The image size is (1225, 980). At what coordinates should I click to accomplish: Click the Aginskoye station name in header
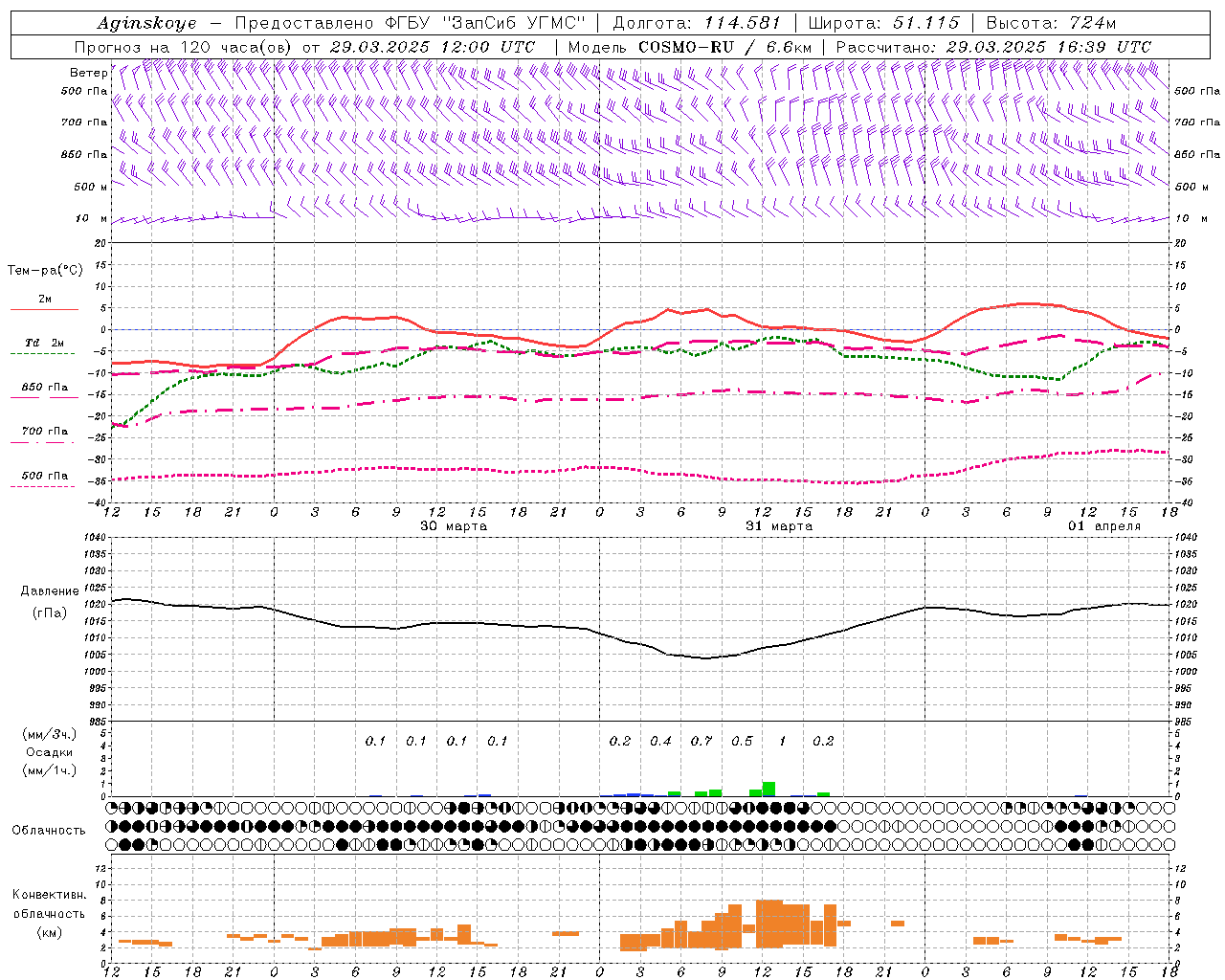pyautogui.click(x=146, y=24)
